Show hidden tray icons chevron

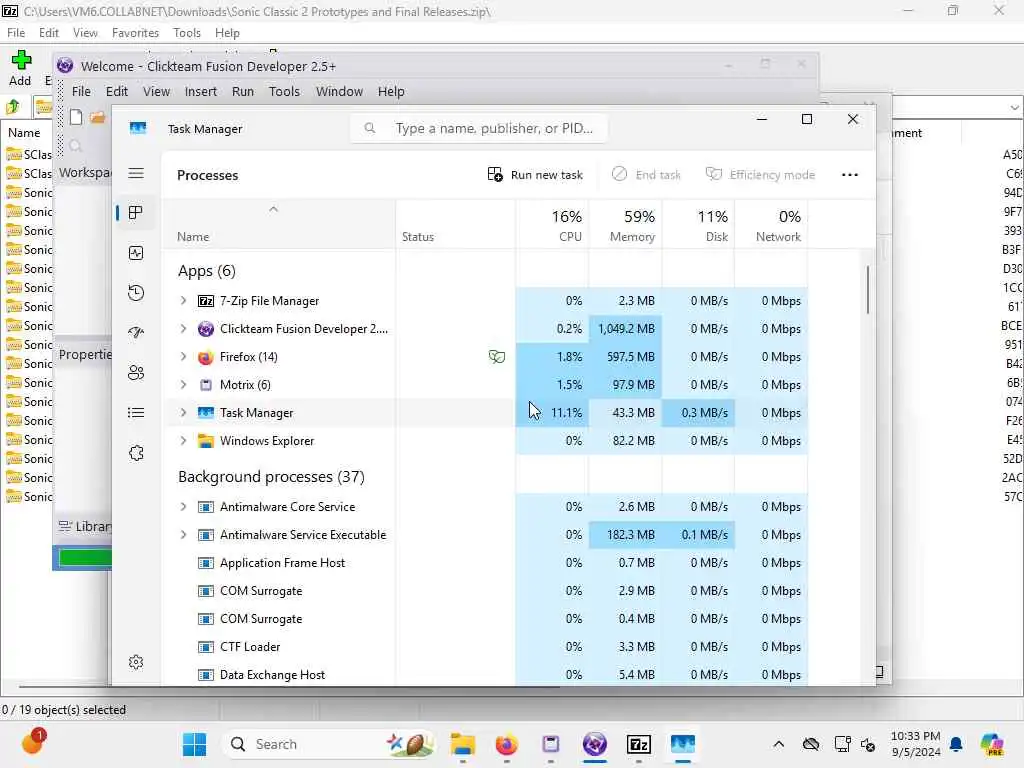(x=778, y=744)
